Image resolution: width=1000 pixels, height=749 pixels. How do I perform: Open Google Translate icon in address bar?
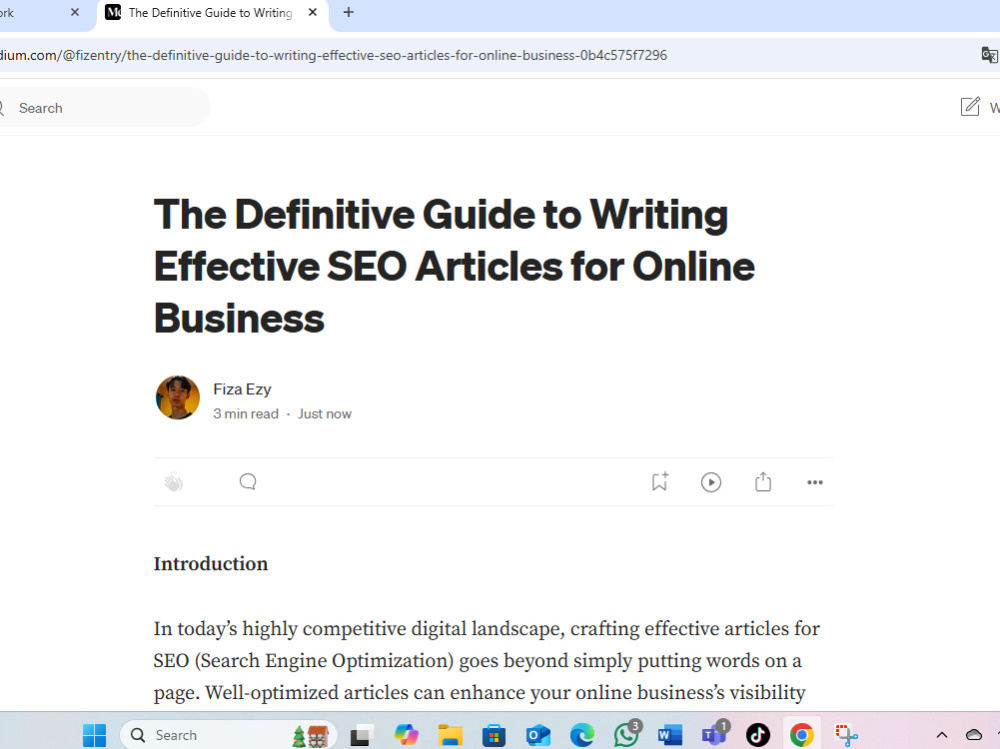pyautogui.click(x=989, y=55)
